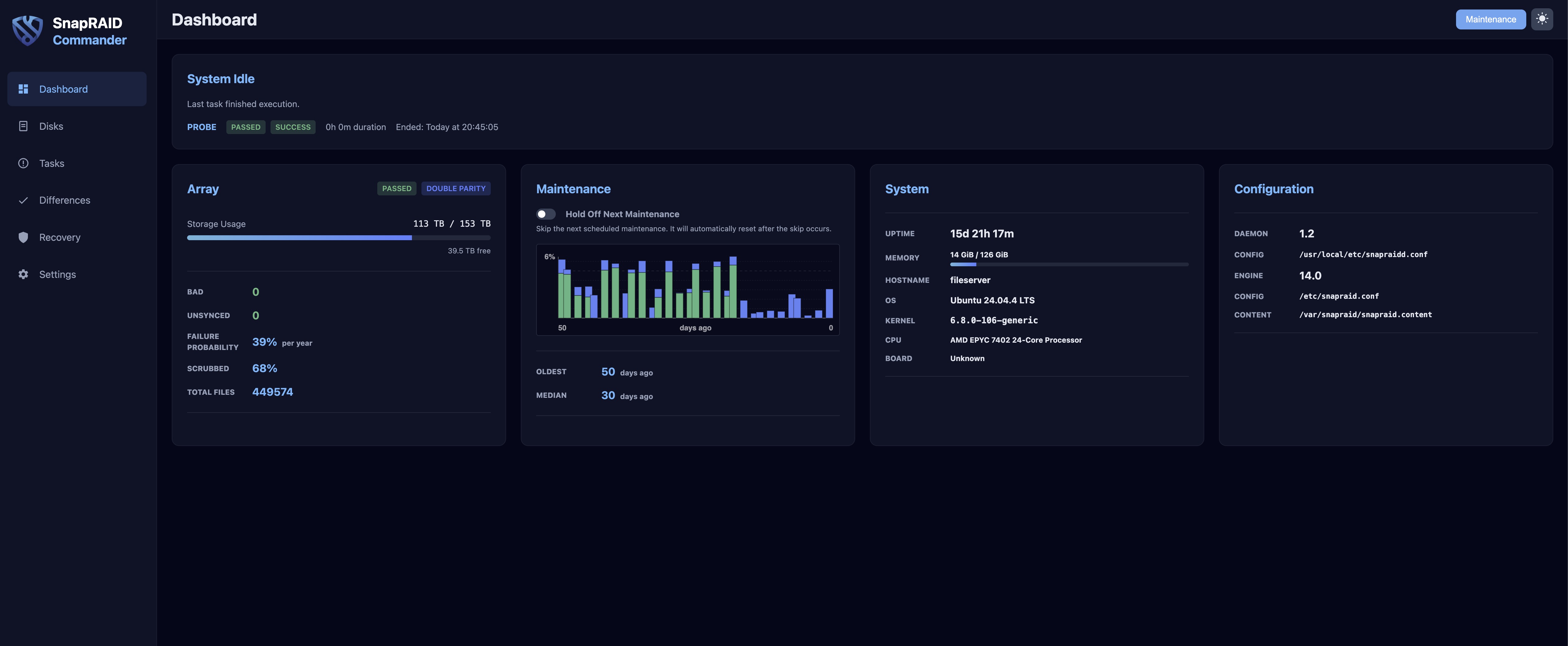Click the Storage Usage progress bar
Viewport: 1568px width, 646px height.
[338, 237]
